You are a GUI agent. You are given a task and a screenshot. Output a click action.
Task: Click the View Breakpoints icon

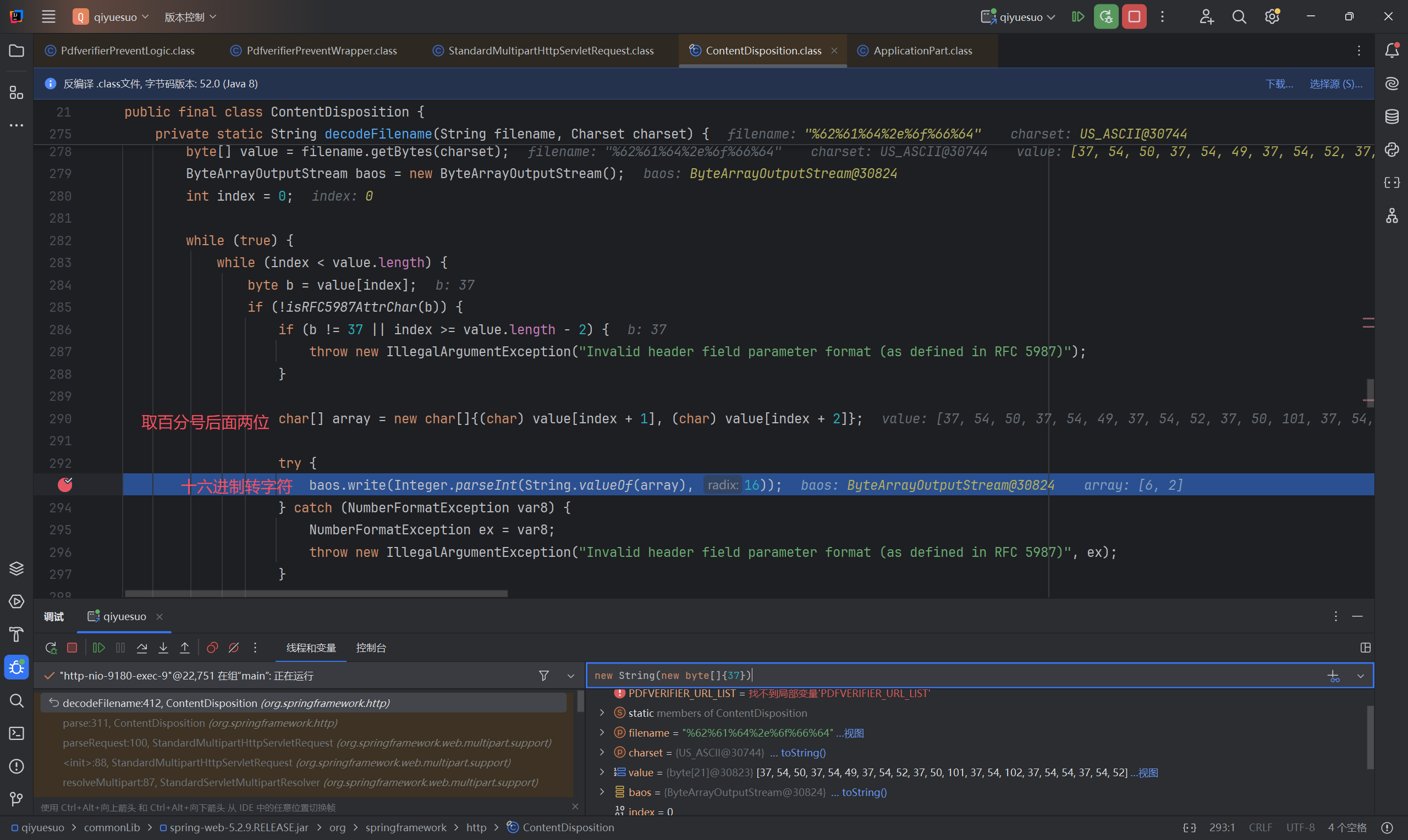point(212,648)
